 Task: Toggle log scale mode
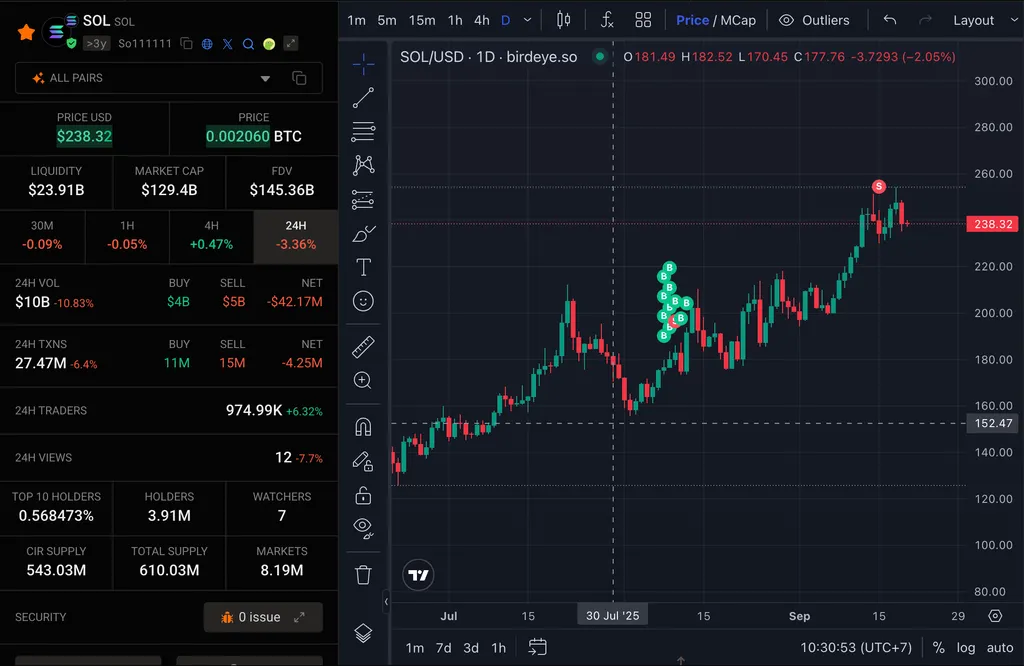click(966, 648)
